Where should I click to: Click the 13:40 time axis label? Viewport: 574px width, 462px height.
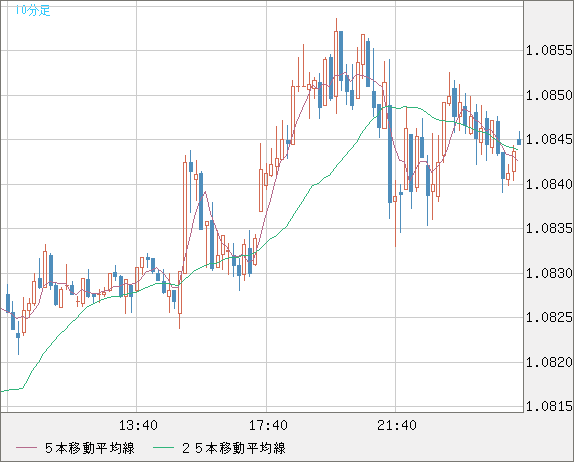138,425
